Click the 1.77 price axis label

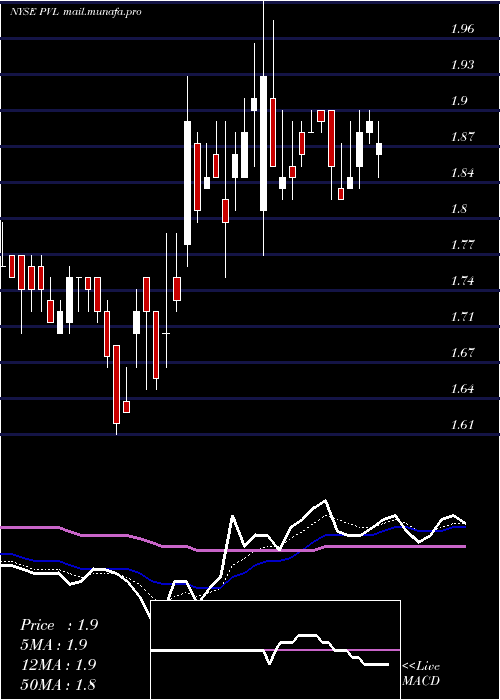tap(462, 245)
